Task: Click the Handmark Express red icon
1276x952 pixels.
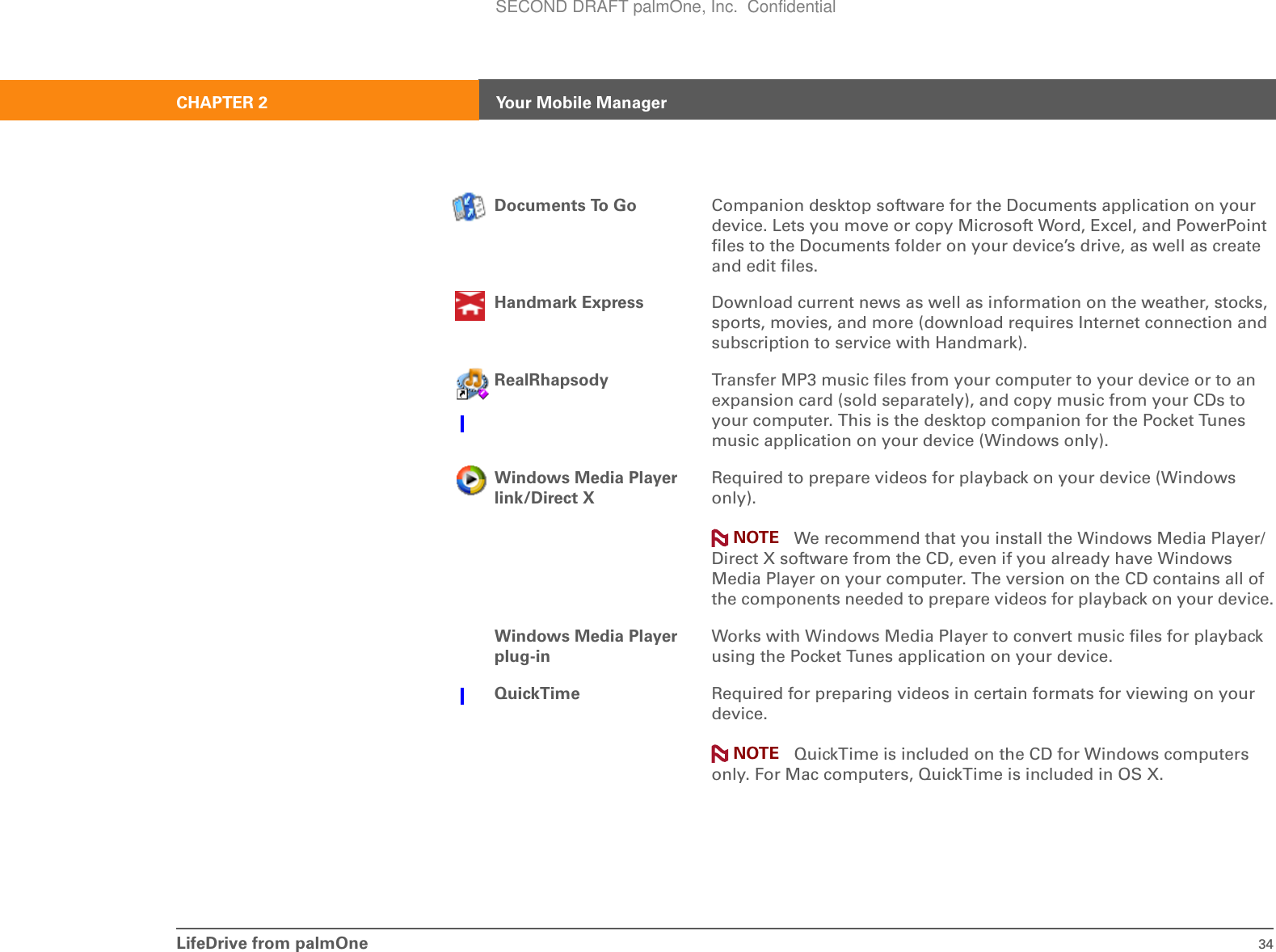Action: (470, 305)
